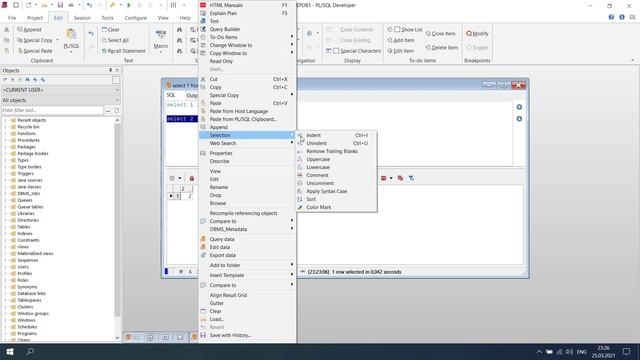The image size is (640, 360).
Task: Click the Select All button
Action: [116, 40]
